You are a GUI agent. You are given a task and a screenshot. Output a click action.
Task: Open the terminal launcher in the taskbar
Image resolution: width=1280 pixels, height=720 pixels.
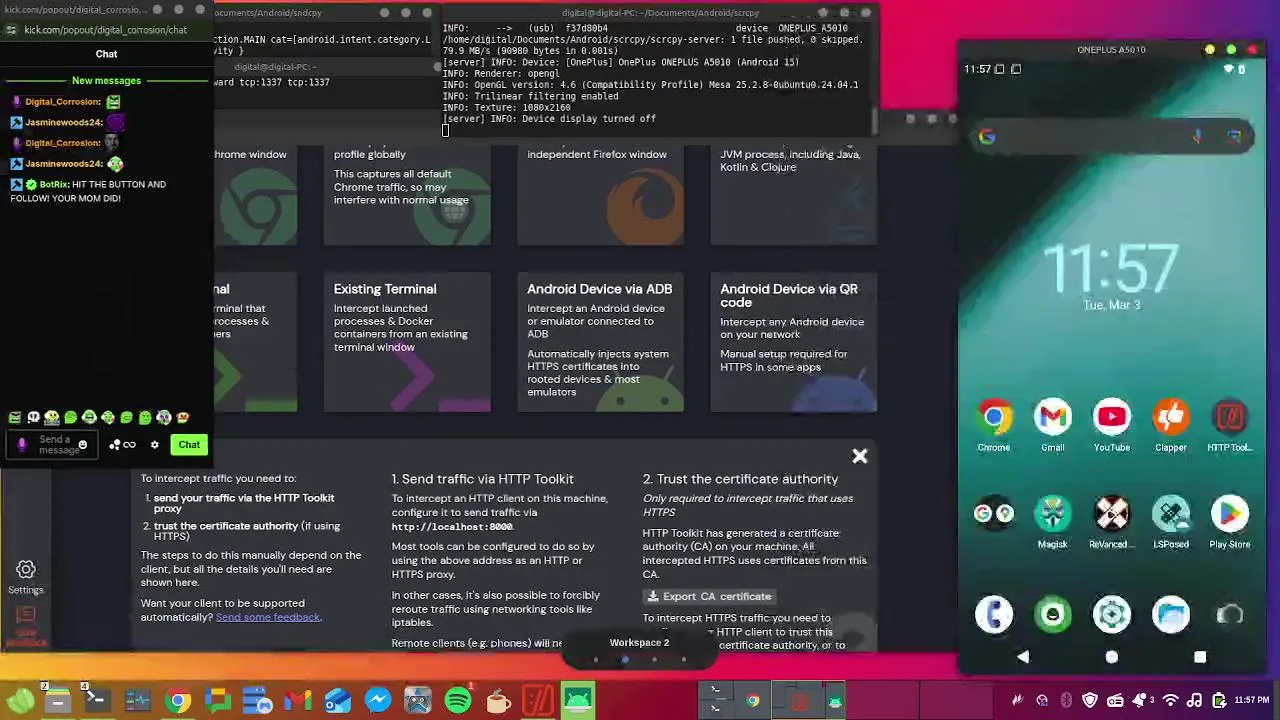[x=98, y=701]
